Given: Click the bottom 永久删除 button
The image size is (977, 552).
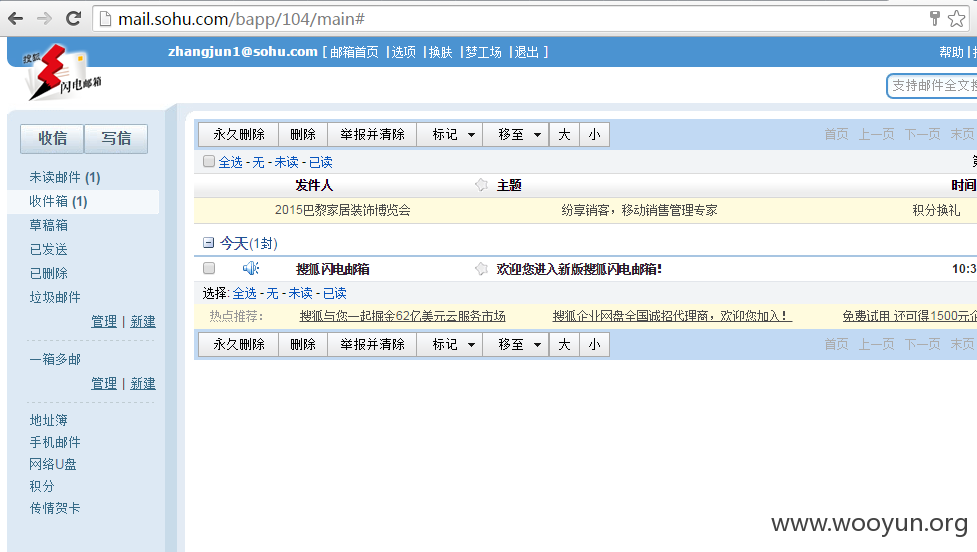Looking at the screenshot, I should pos(239,345).
